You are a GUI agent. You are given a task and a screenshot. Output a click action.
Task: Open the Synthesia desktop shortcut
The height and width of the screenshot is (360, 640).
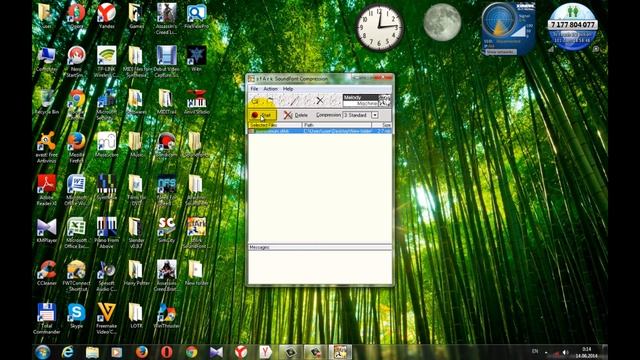coord(106,188)
